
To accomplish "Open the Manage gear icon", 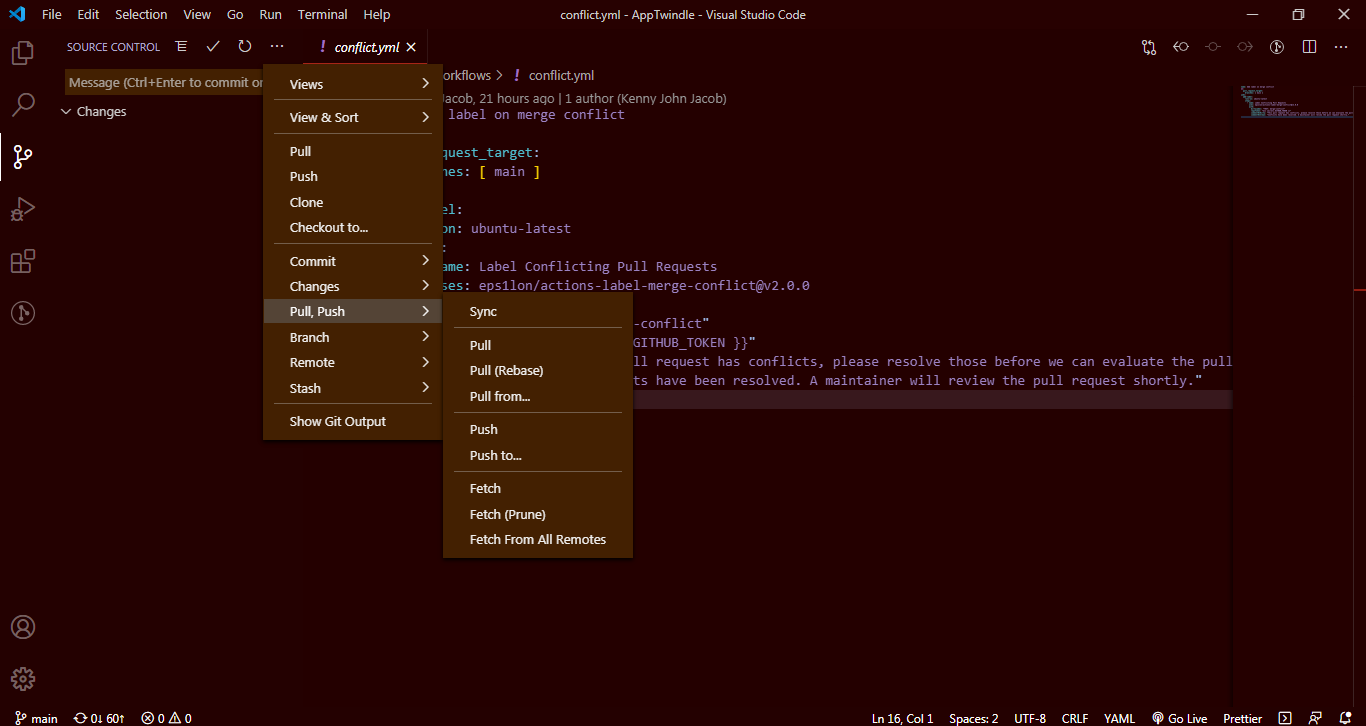I will [22, 679].
